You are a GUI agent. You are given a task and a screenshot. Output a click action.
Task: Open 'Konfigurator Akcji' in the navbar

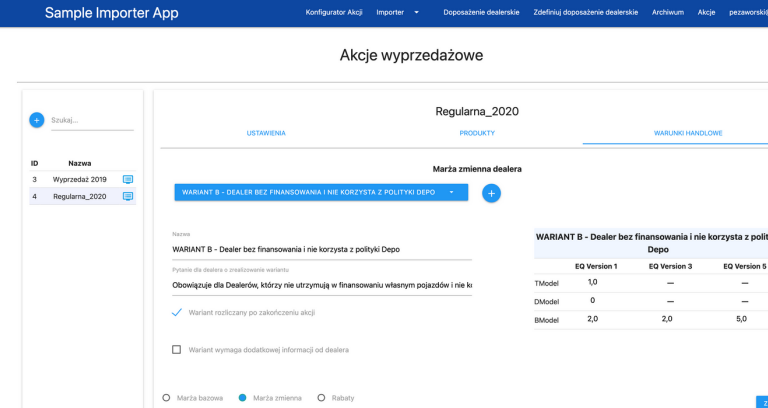click(335, 13)
